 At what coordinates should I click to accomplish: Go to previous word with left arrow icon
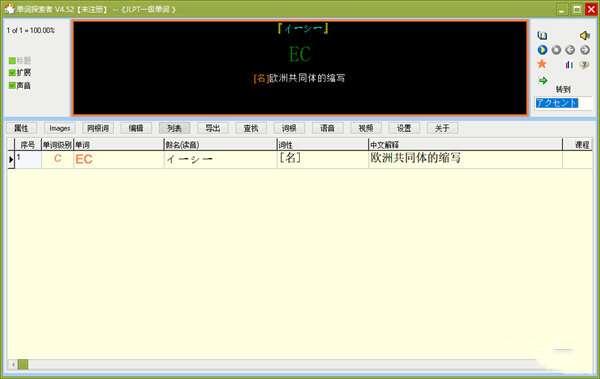tap(570, 50)
